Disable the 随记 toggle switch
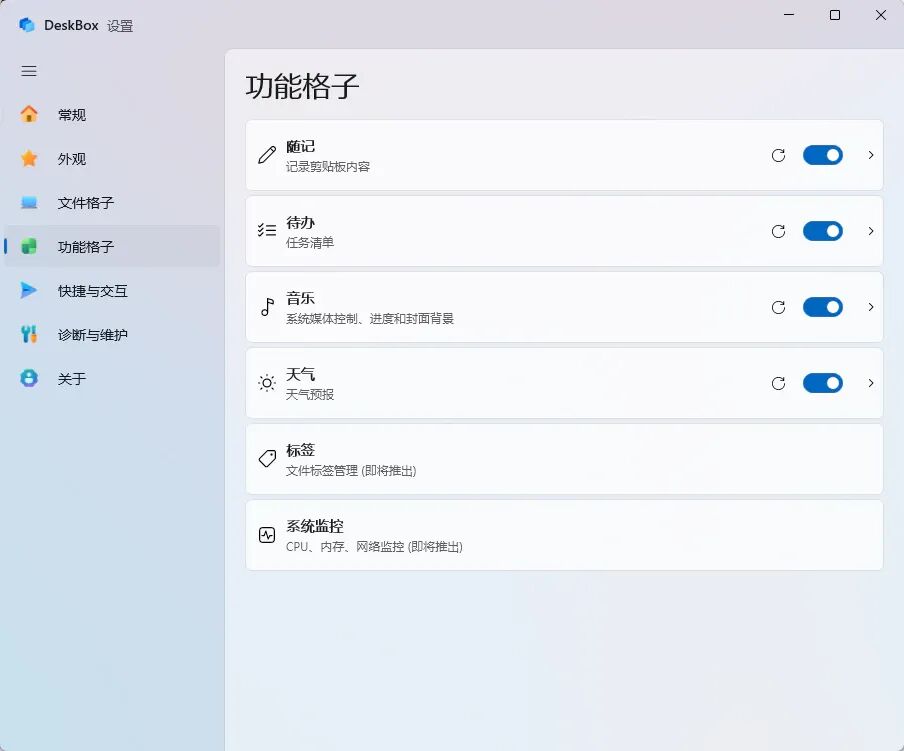The height and width of the screenshot is (751, 904). click(x=823, y=155)
